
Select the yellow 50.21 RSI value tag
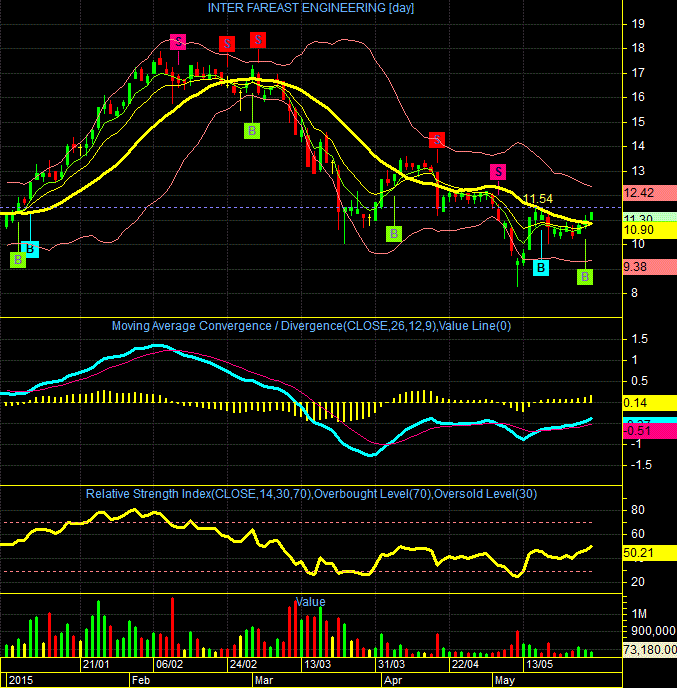coord(650,553)
